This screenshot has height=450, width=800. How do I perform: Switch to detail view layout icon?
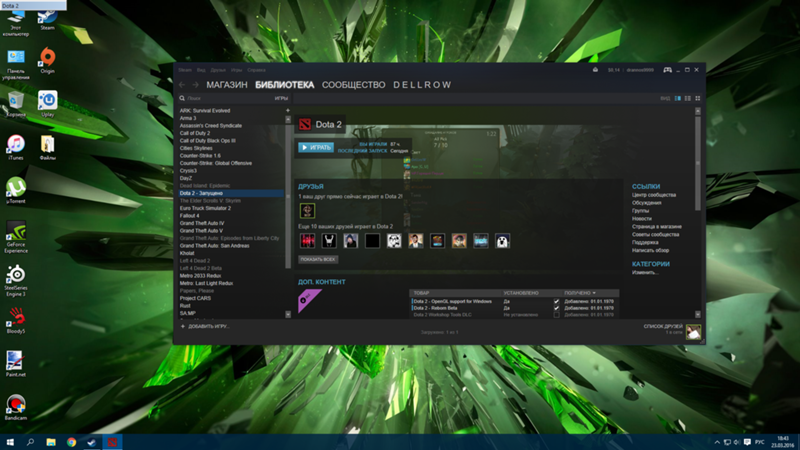(x=678, y=98)
